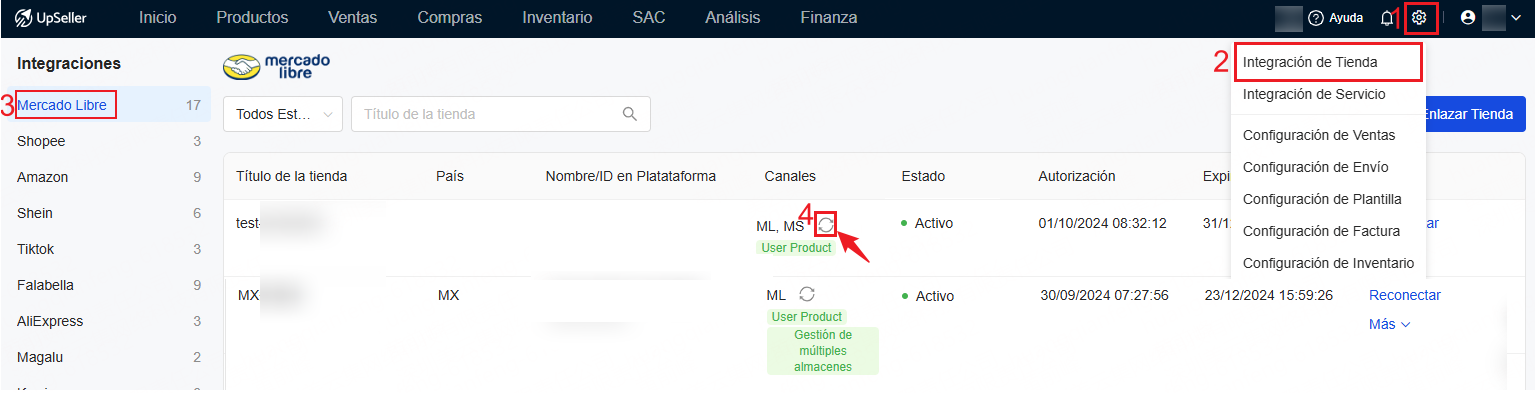This screenshot has height=393, width=1535.
Task: Select Shopee in Integraciones list
Action: 105,141
